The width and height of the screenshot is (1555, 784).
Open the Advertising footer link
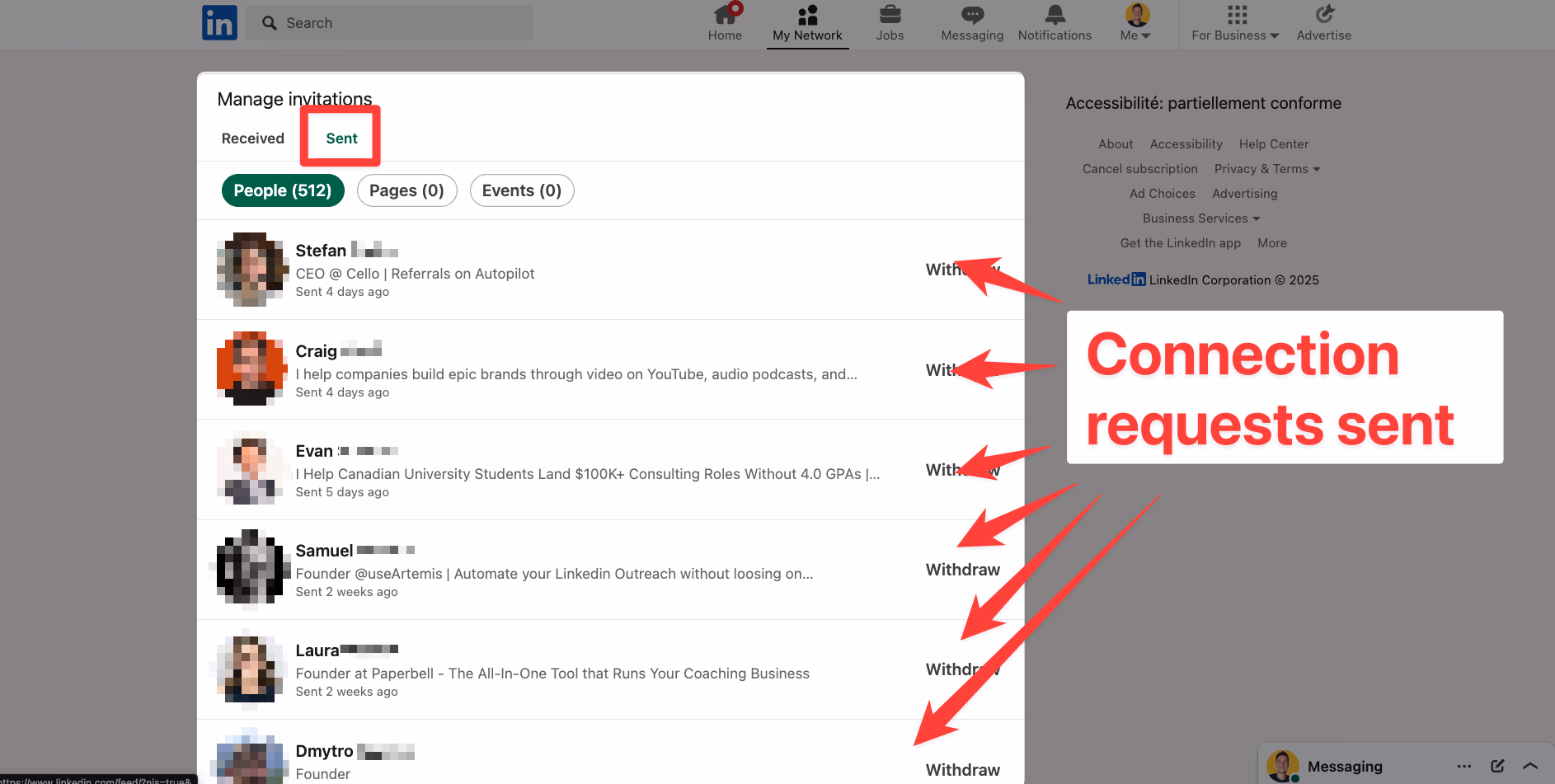click(x=1244, y=194)
